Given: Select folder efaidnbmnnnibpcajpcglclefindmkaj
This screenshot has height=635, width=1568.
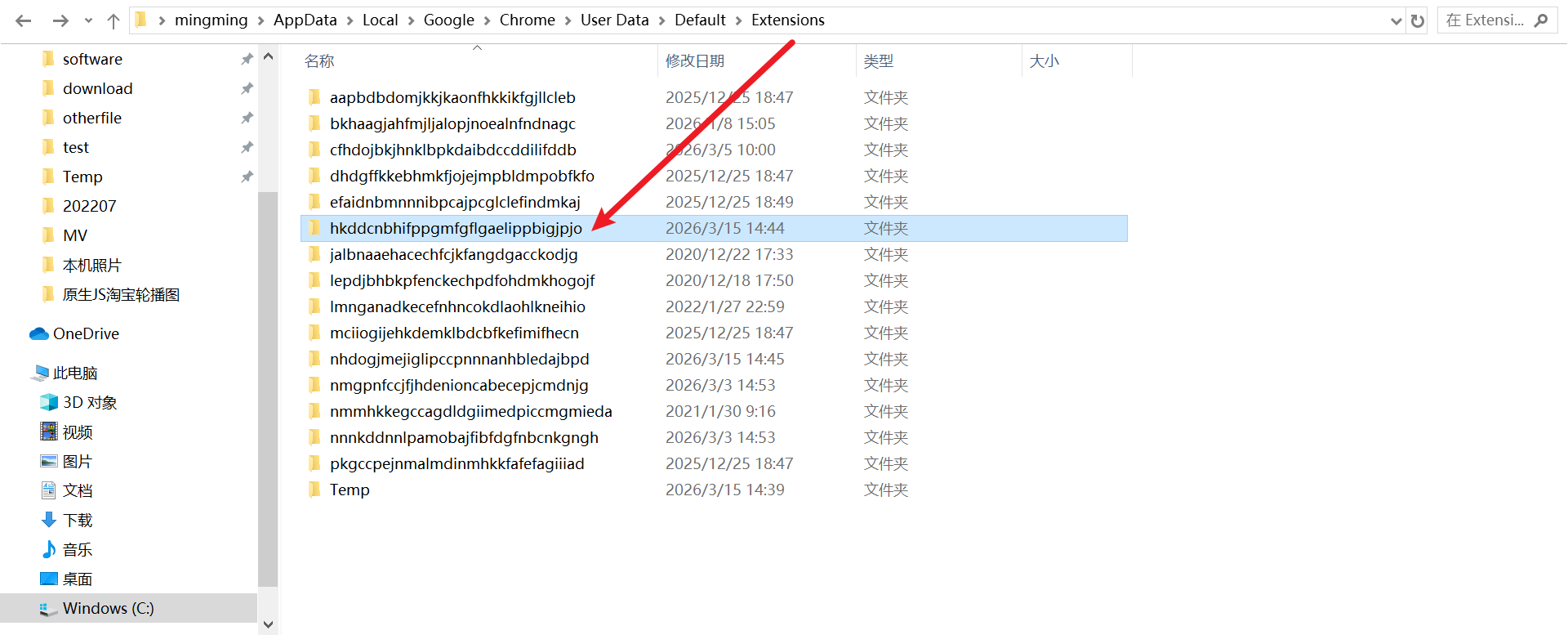Looking at the screenshot, I should pos(455,203).
